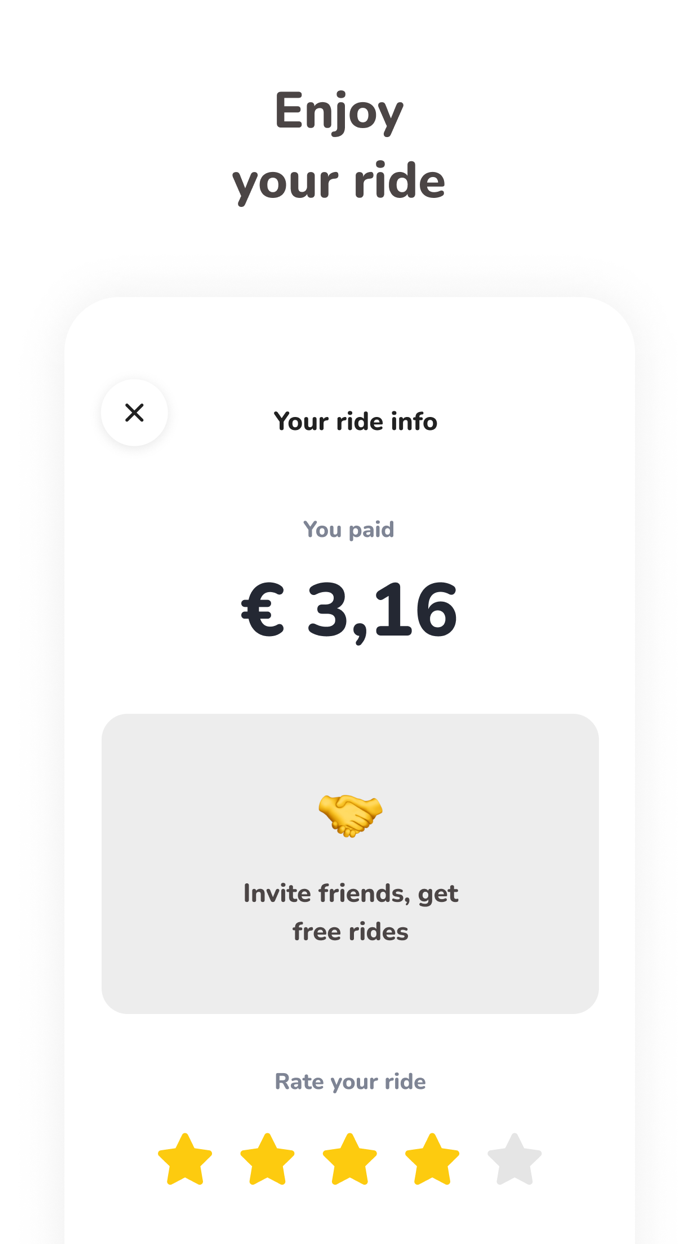Click the middle star to set rating
The image size is (700, 1244).
349,1158
